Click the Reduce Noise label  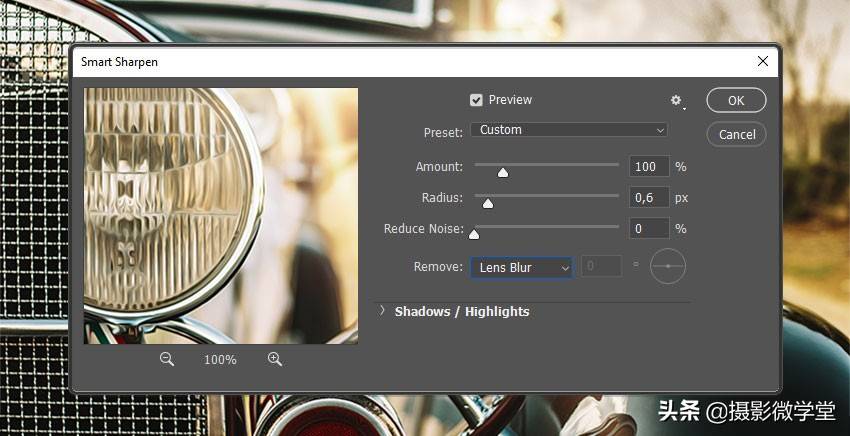click(x=423, y=229)
